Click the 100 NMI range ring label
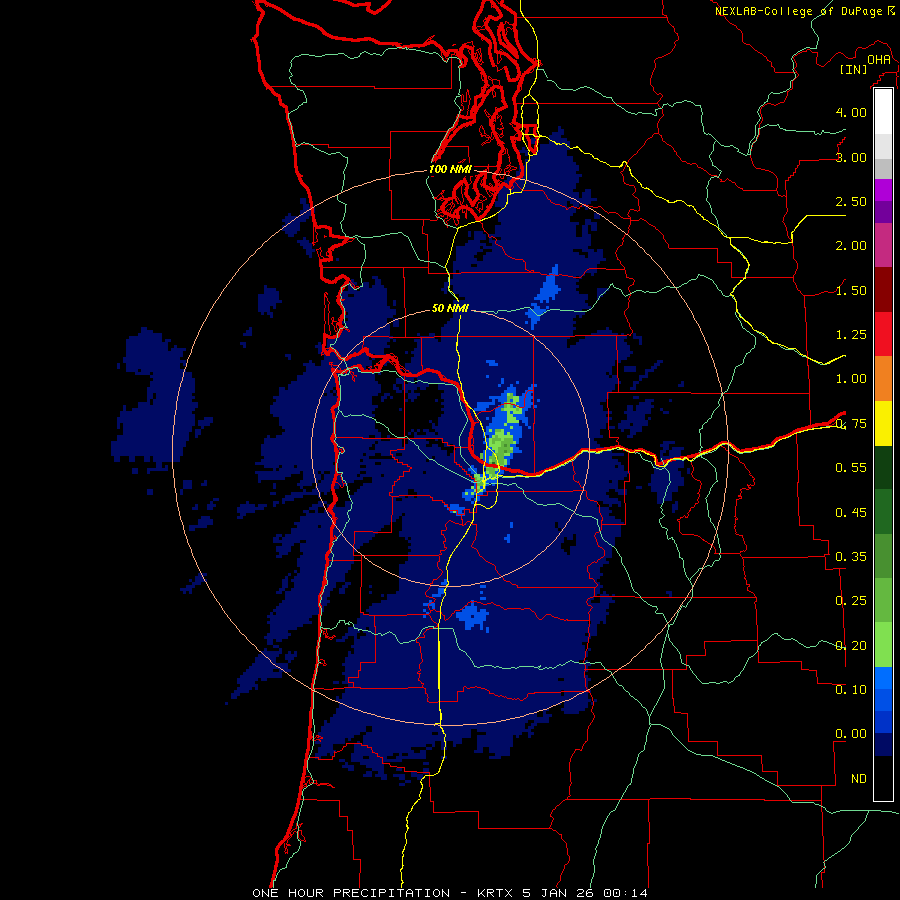The image size is (900, 900). [451, 169]
